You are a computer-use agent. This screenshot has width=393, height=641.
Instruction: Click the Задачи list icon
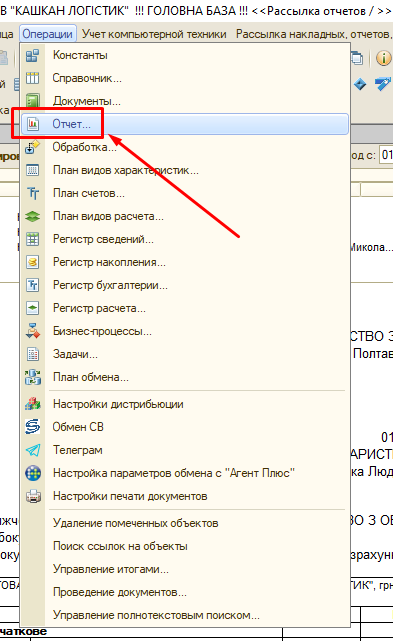[x=33, y=354]
